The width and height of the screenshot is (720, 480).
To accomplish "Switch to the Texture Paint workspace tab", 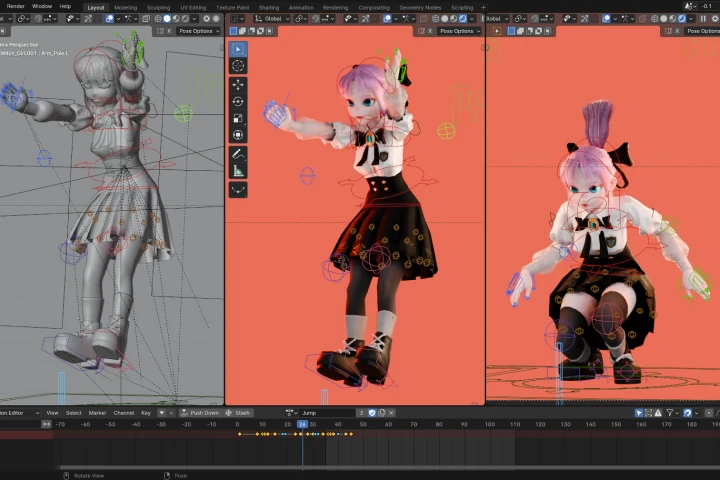I will click(233, 8).
